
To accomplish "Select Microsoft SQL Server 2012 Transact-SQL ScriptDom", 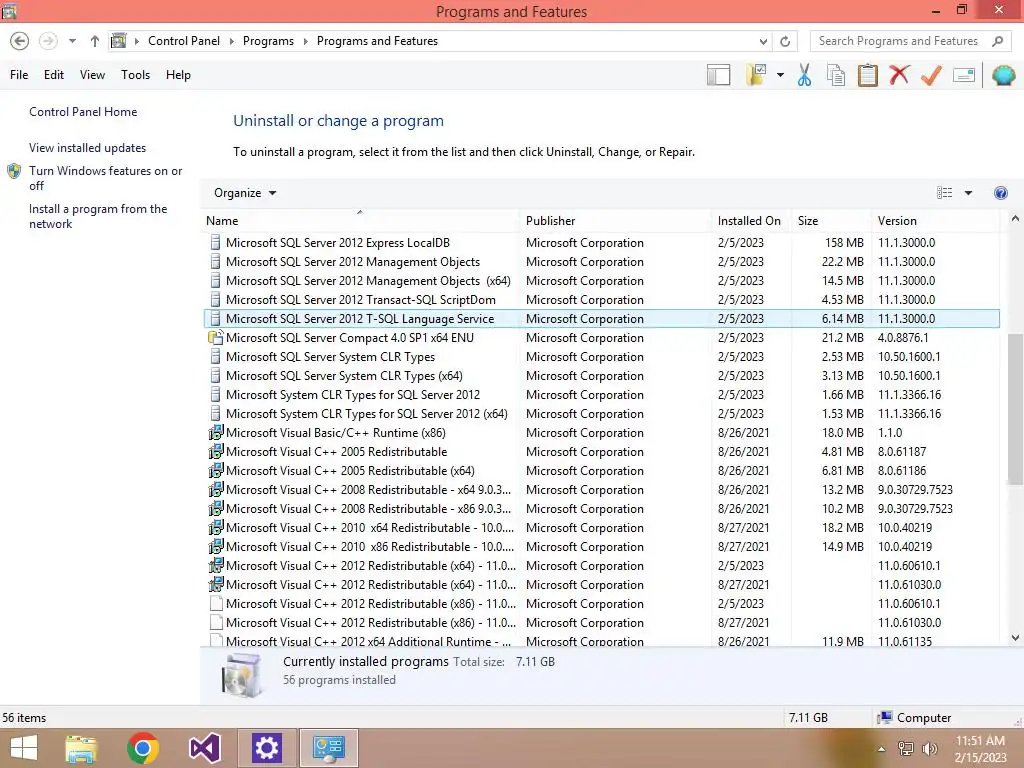I will 601,300.
